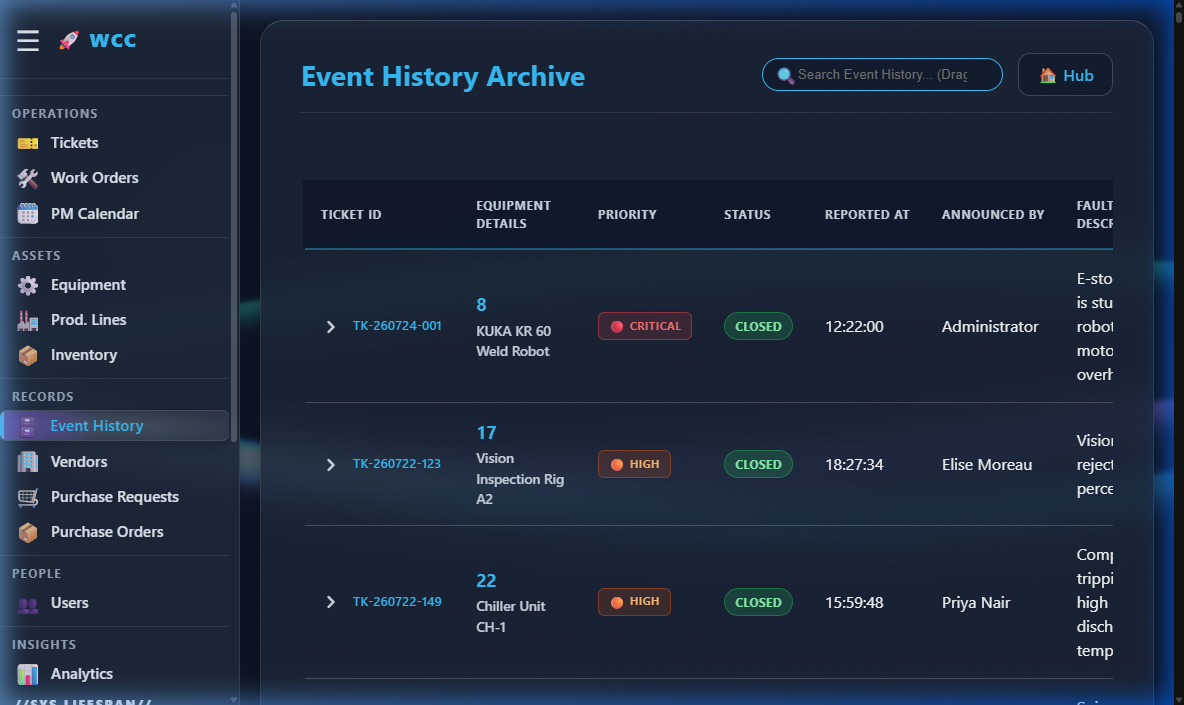Click the Purchase Orders package icon
Screen dimensions: 1184x705
[28, 532]
